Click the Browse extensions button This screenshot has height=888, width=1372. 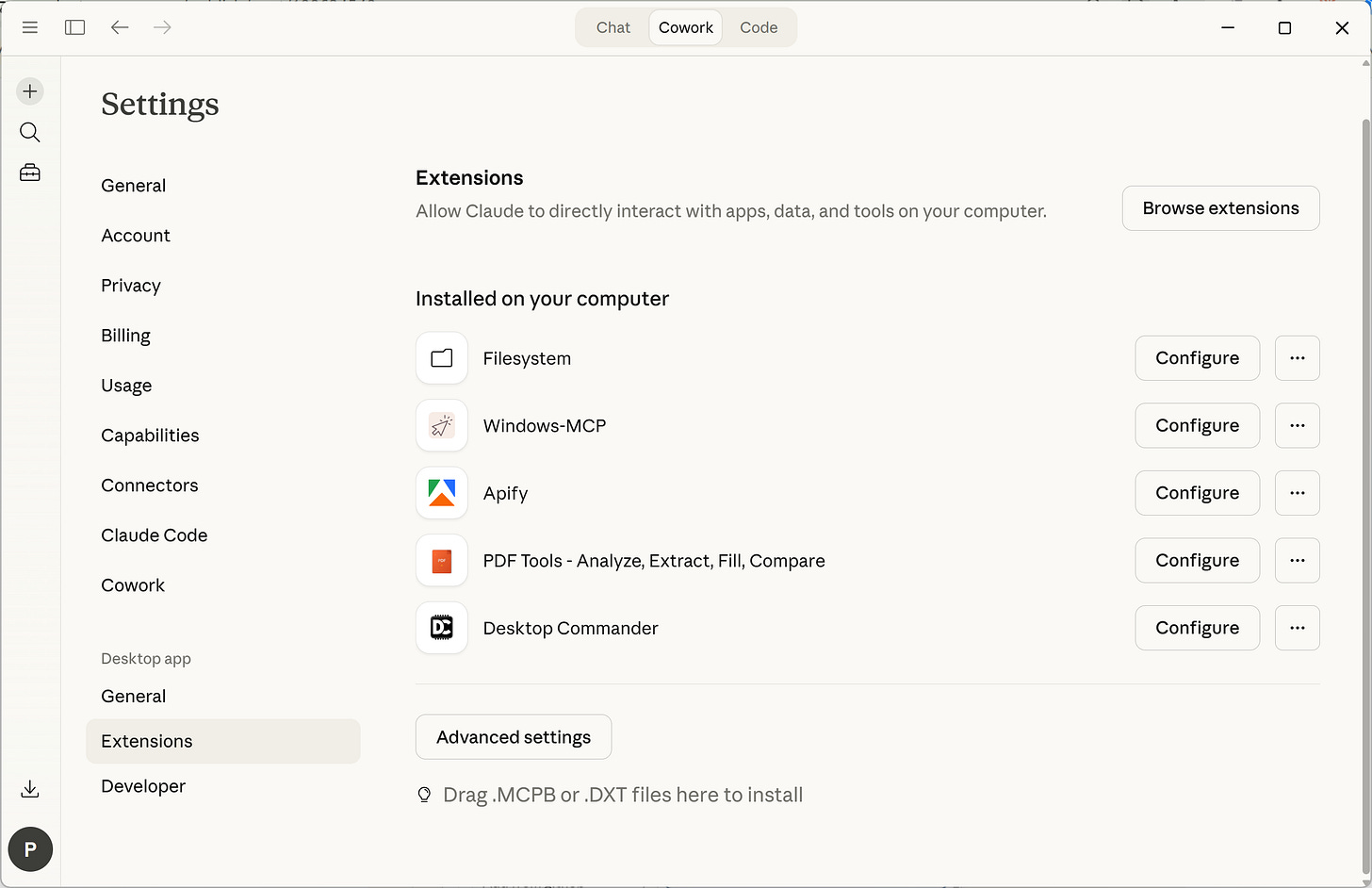(1220, 207)
